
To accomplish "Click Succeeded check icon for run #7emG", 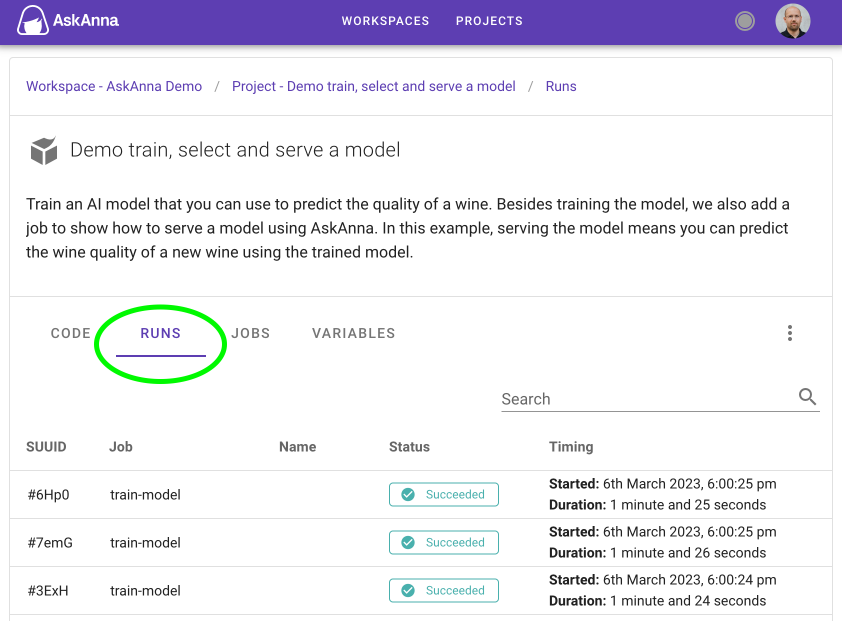I will (408, 543).
